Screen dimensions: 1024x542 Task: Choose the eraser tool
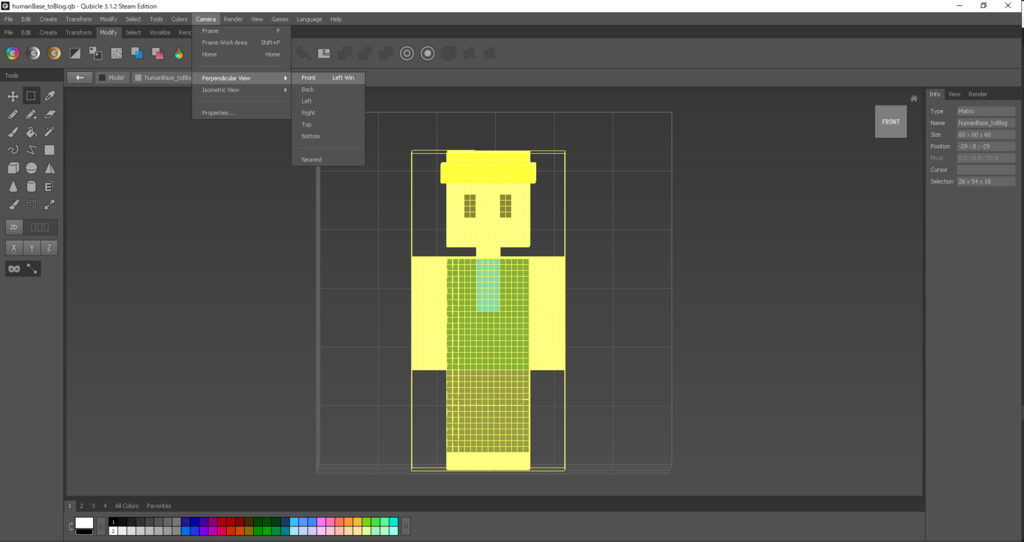click(x=49, y=114)
